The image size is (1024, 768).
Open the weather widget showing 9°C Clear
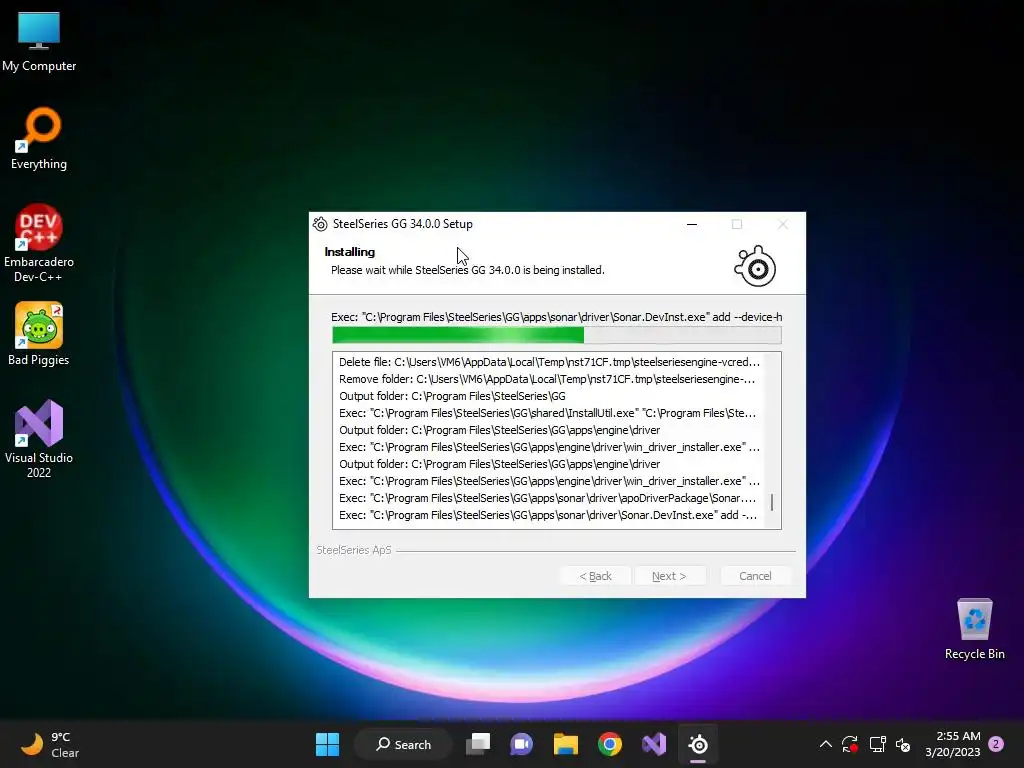pos(50,744)
